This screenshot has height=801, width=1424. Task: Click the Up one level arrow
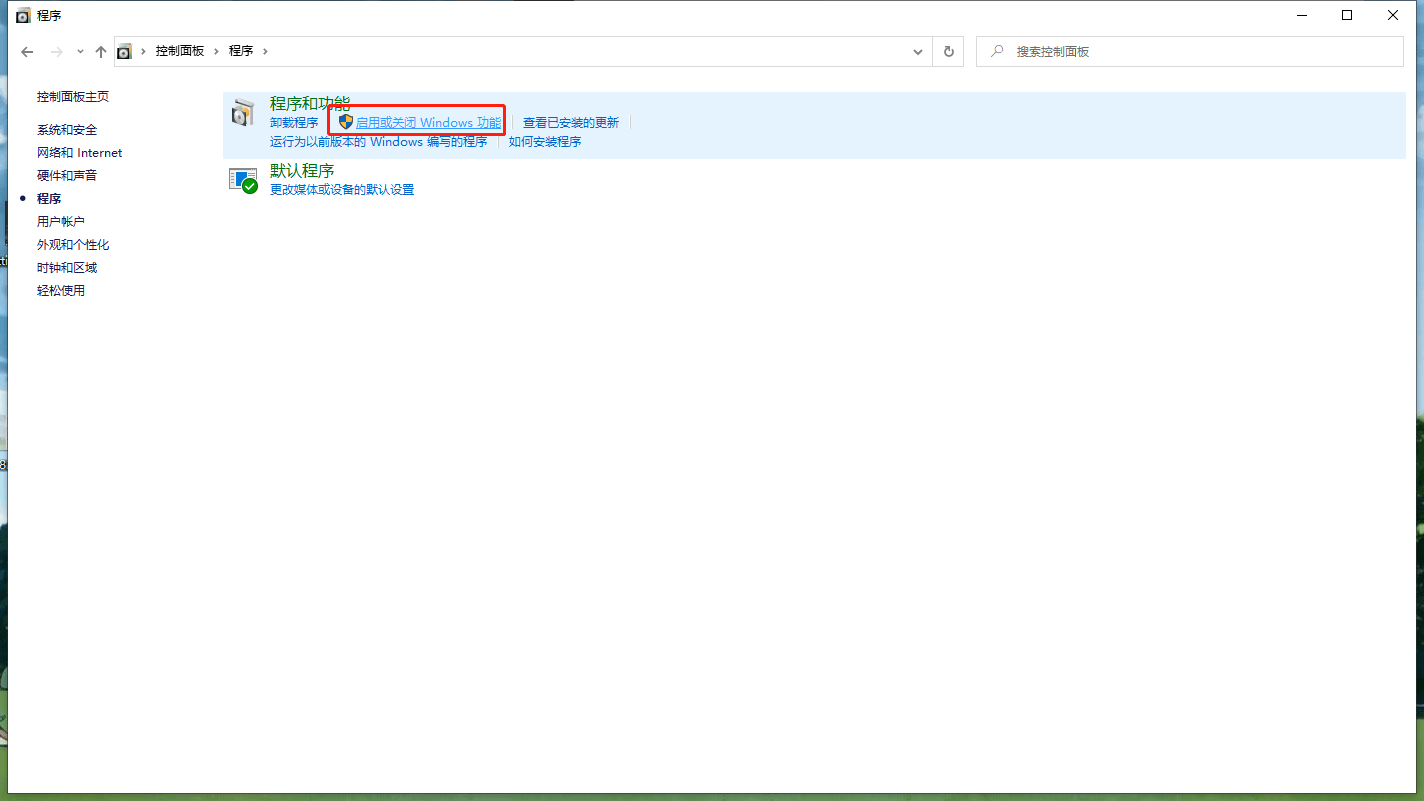[100, 52]
